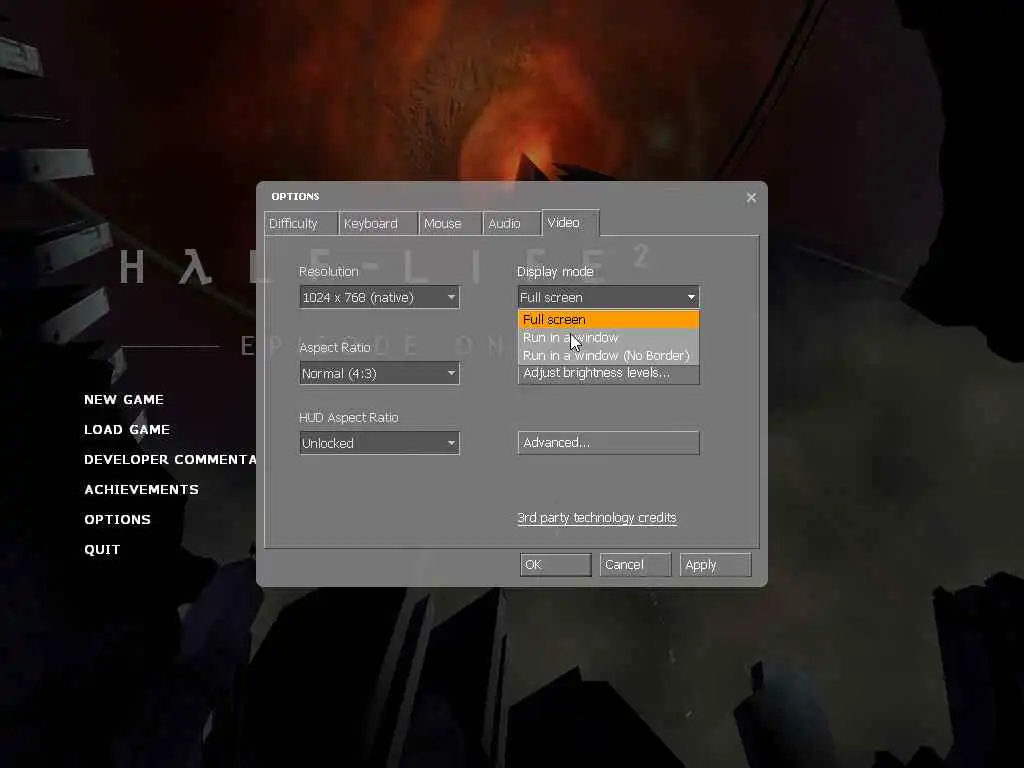
Task: Quit the game from main menu
Action: 103,550
